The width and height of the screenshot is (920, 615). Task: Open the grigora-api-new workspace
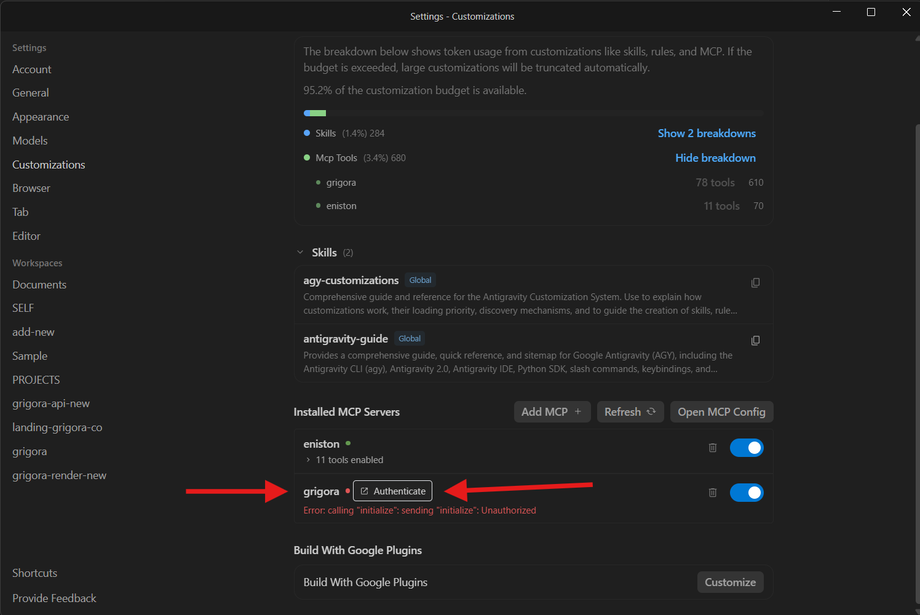[x=51, y=404]
